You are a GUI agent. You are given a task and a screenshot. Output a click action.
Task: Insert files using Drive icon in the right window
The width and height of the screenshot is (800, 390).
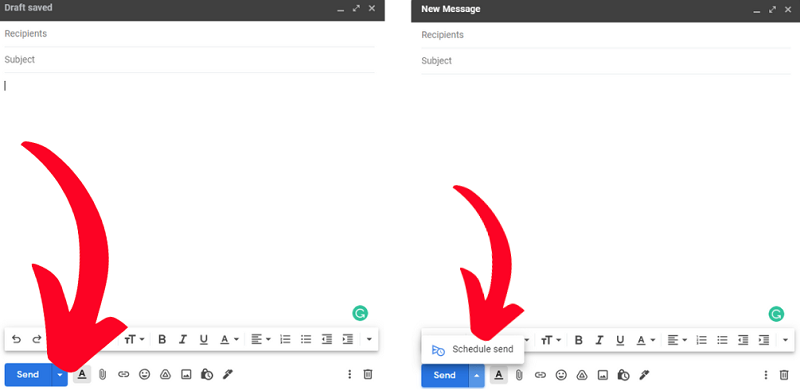coord(582,376)
